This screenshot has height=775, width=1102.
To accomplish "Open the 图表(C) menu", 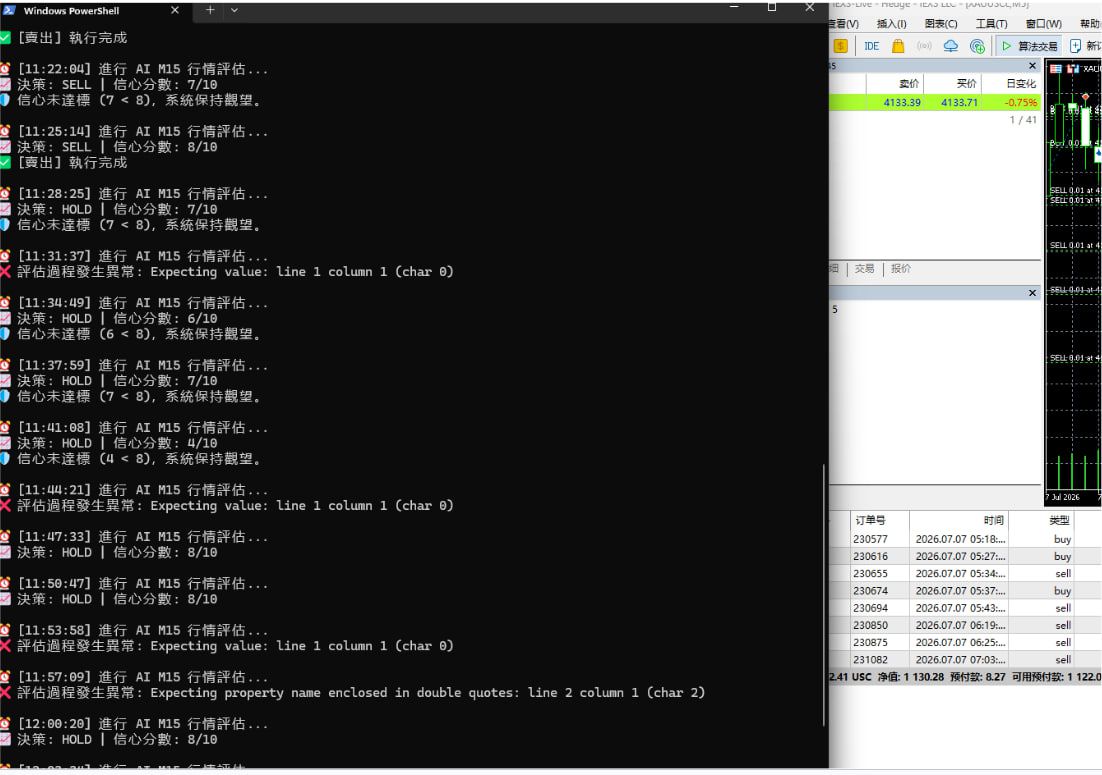I will coord(941,24).
